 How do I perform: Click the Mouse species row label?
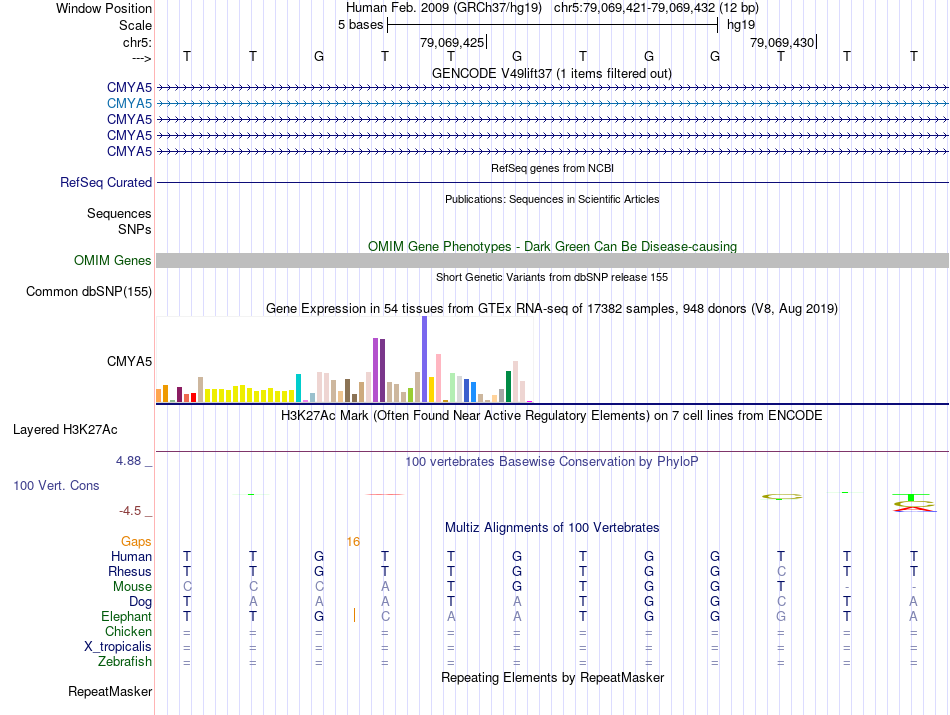tap(132, 587)
